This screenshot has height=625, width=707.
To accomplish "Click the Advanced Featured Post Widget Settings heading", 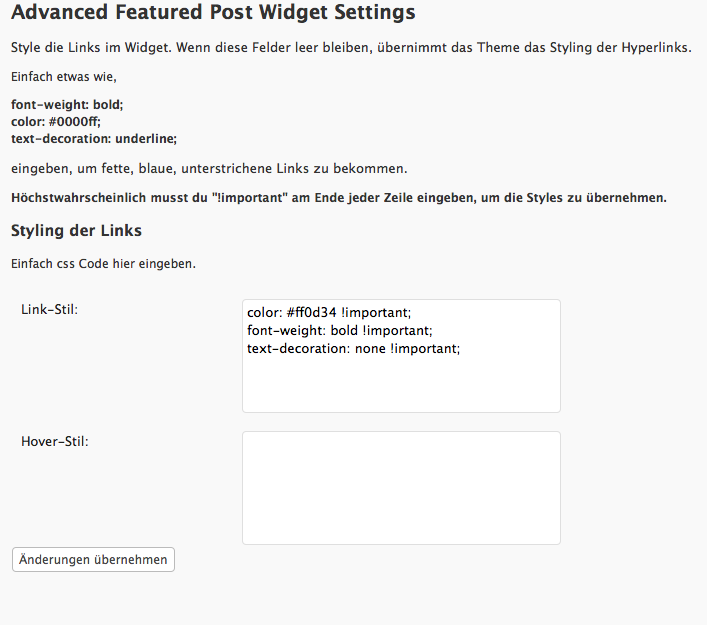I will [x=199, y=14].
